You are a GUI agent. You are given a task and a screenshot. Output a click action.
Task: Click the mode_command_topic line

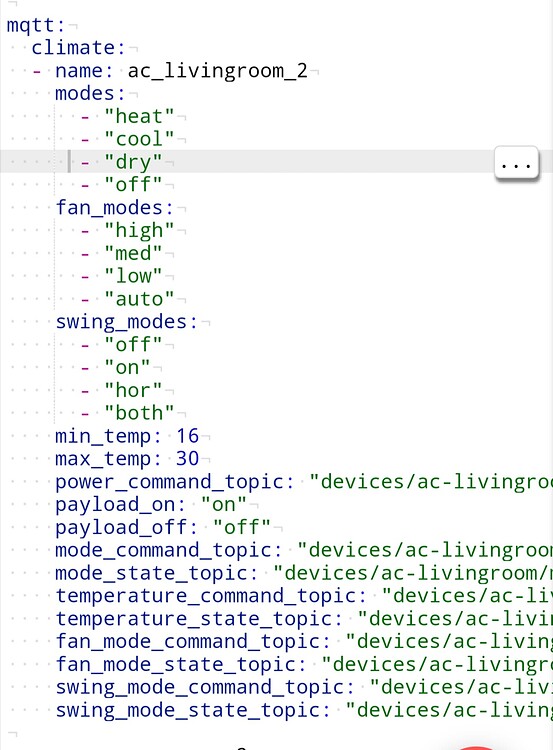(304, 550)
